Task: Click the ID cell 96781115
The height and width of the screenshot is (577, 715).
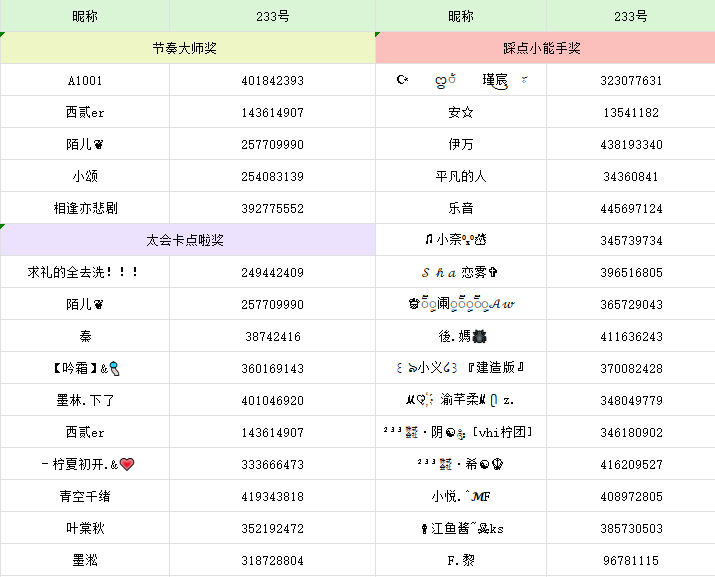Action: click(631, 560)
